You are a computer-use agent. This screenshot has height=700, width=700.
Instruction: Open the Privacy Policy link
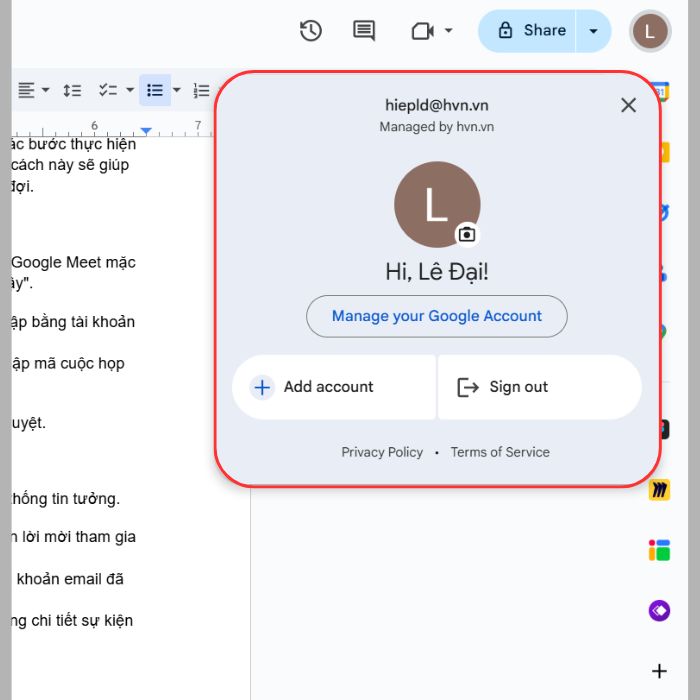[382, 452]
